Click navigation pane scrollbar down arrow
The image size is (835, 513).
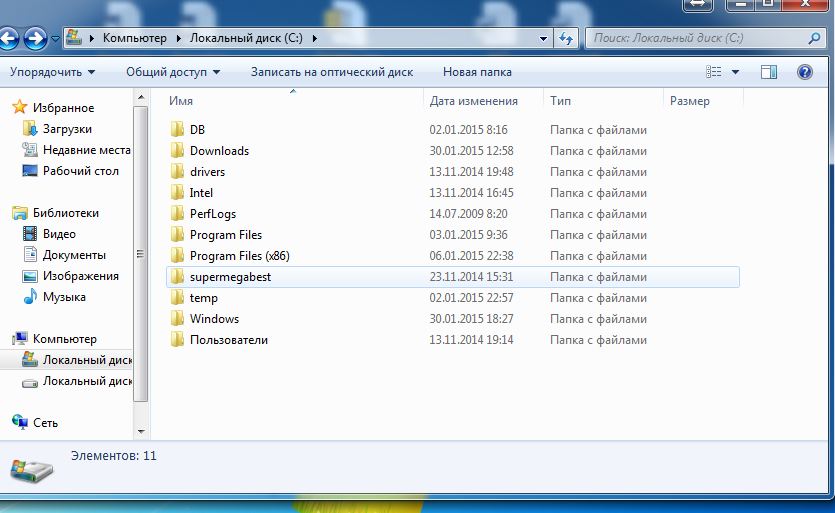141,431
